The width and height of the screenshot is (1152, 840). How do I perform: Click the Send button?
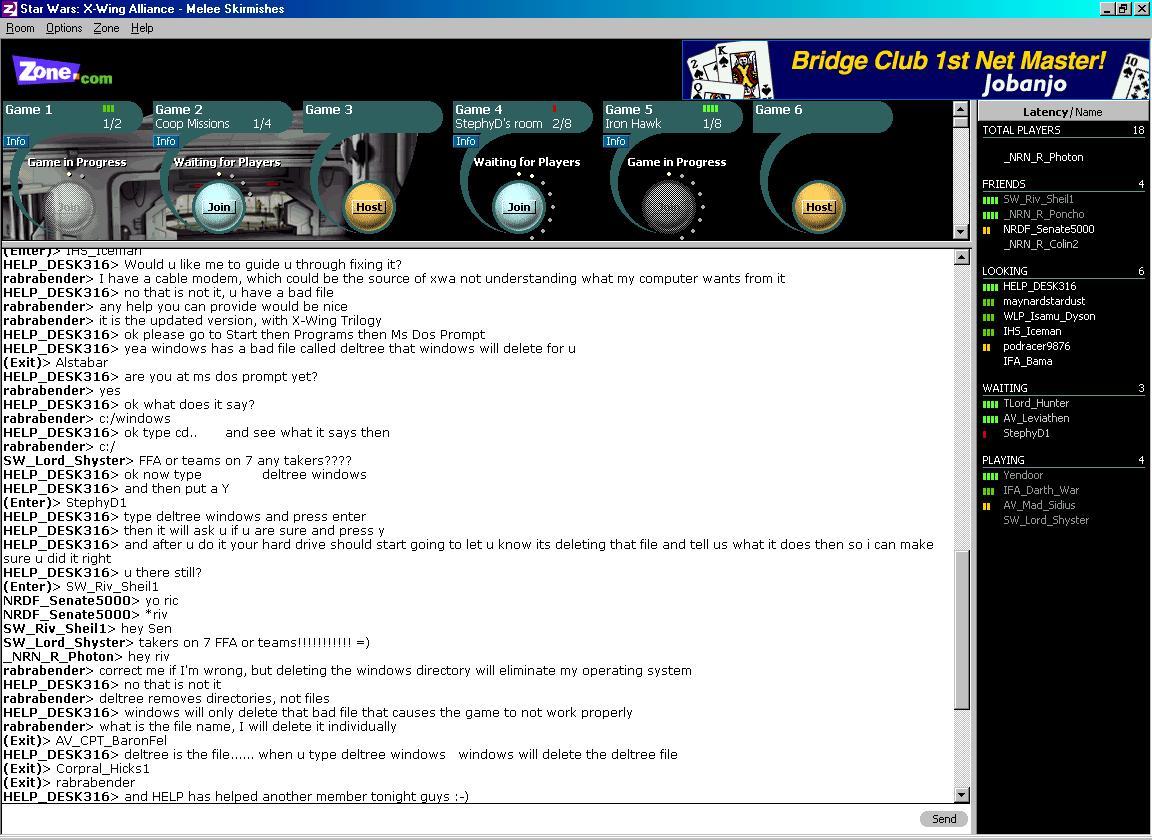[944, 819]
